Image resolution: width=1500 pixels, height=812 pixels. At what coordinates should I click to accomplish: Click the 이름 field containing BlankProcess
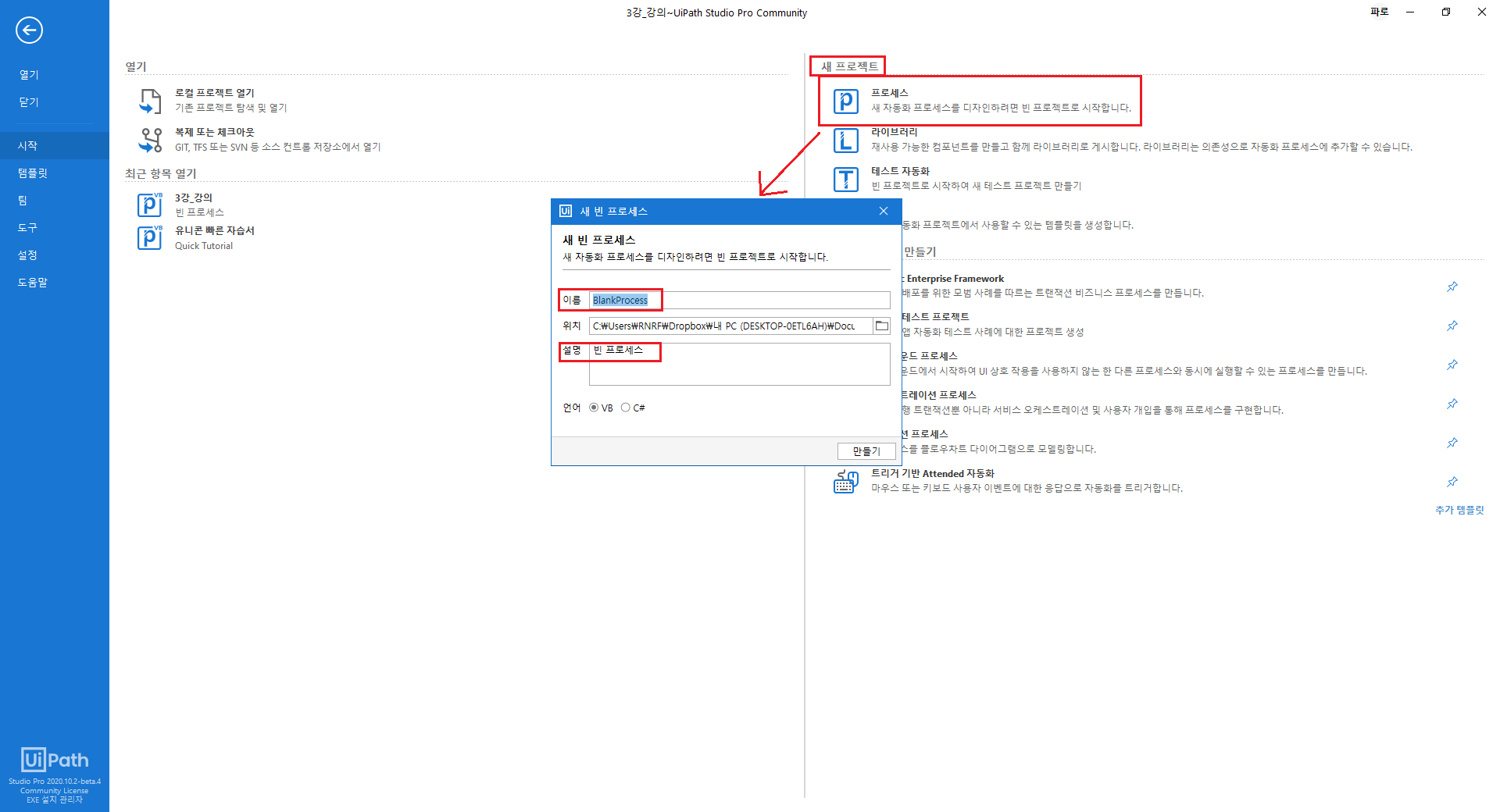click(739, 300)
